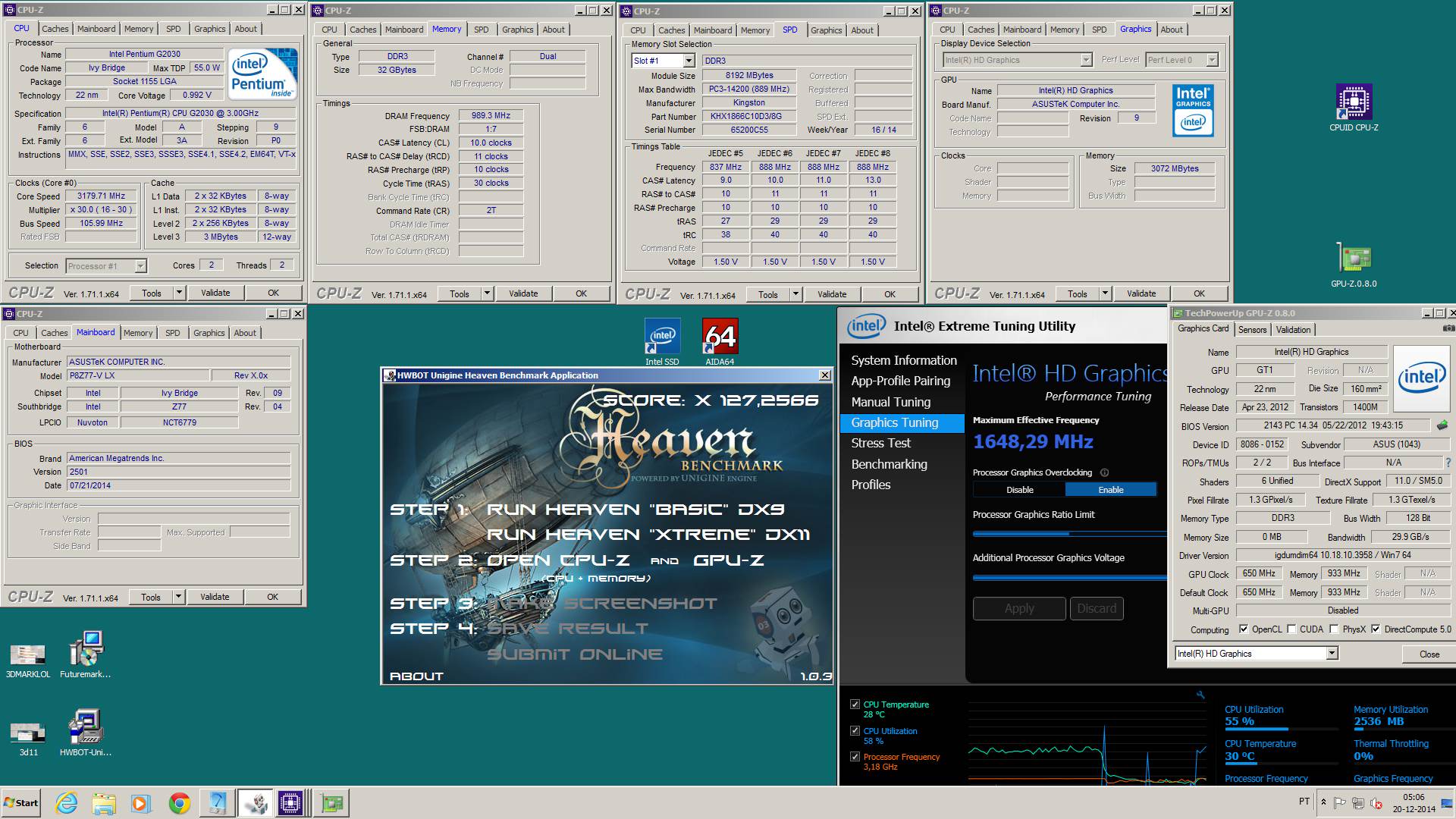Open the Futuremark desktop icon
Image resolution: width=1456 pixels, height=819 pixels.
click(x=86, y=654)
